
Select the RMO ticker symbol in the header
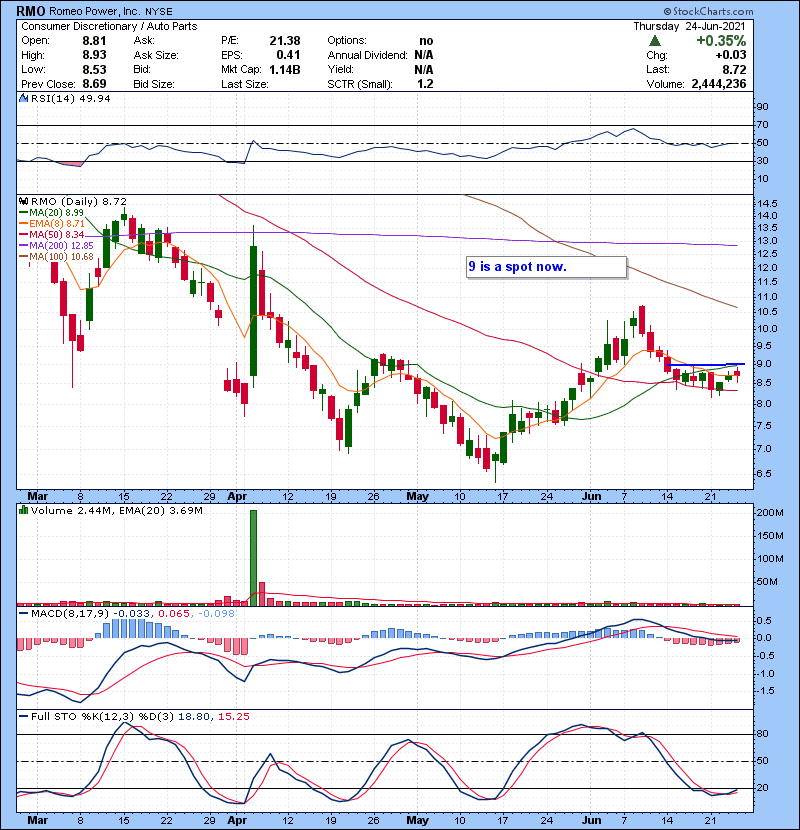tap(31, 11)
